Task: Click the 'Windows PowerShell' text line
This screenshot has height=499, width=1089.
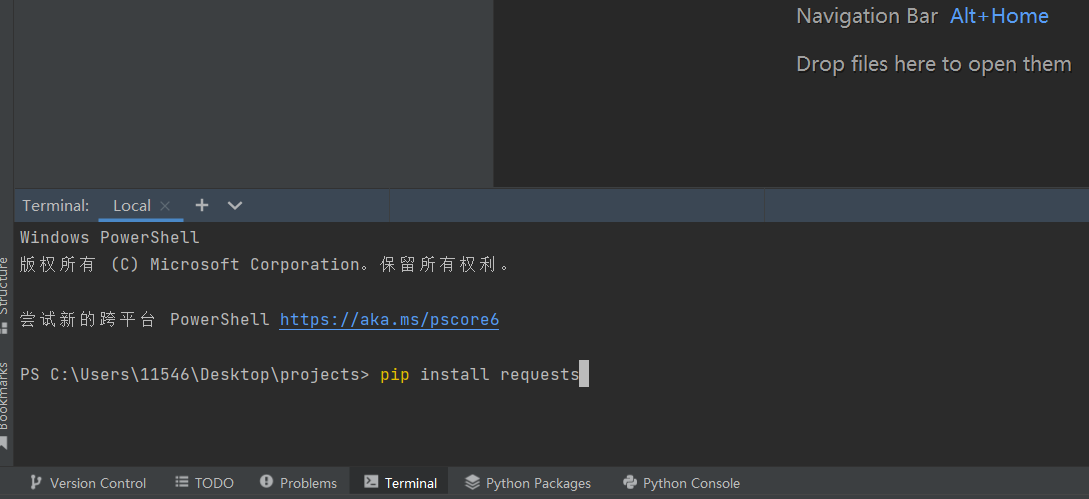Action: (110, 238)
